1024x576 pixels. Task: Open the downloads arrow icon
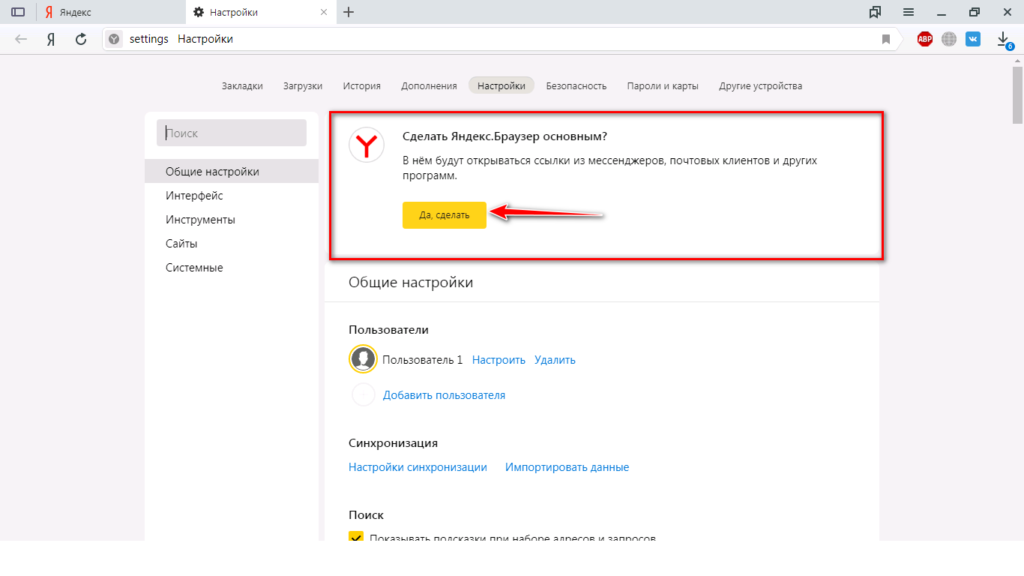(x=1002, y=39)
